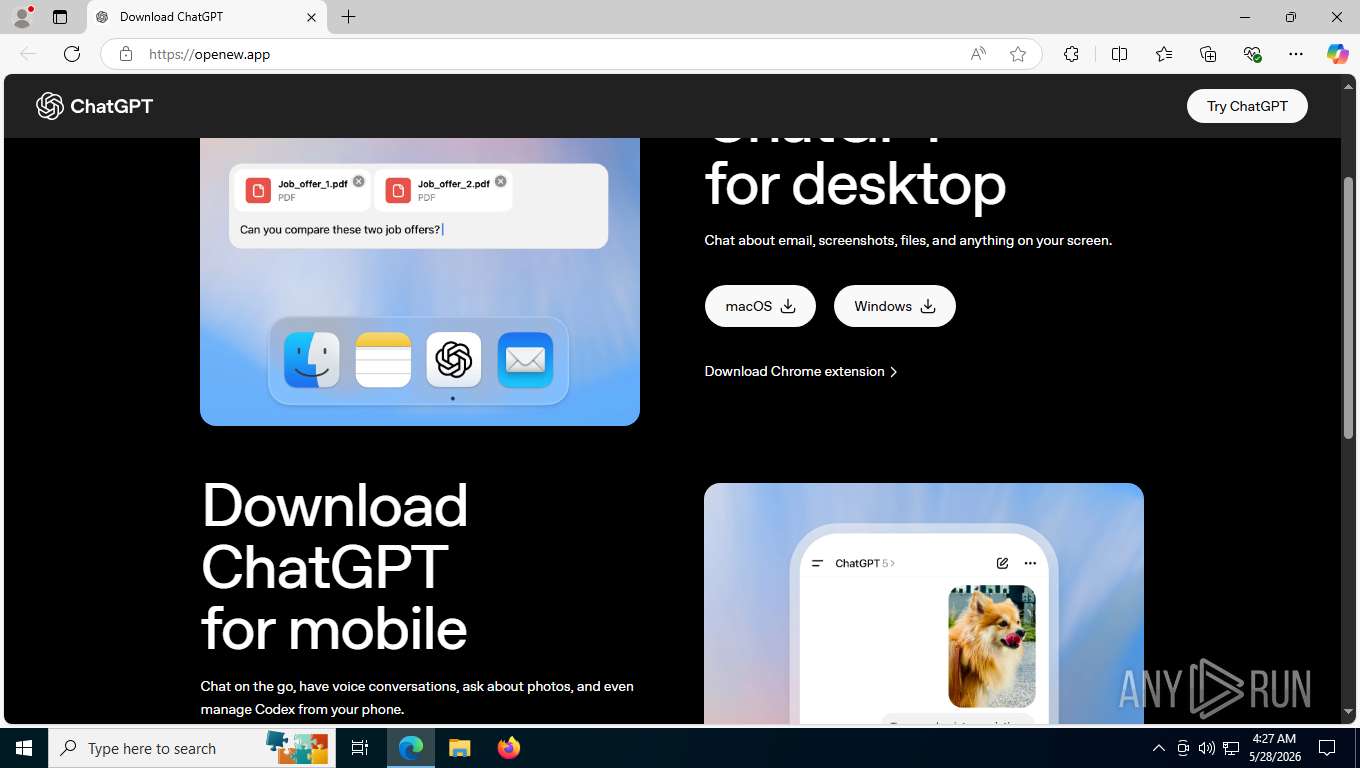Click the dog photo thumbnail
This screenshot has width=1360, height=768.
pyautogui.click(x=992, y=646)
